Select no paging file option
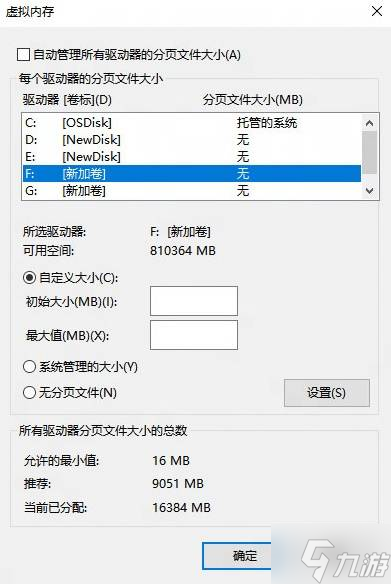 29,393
